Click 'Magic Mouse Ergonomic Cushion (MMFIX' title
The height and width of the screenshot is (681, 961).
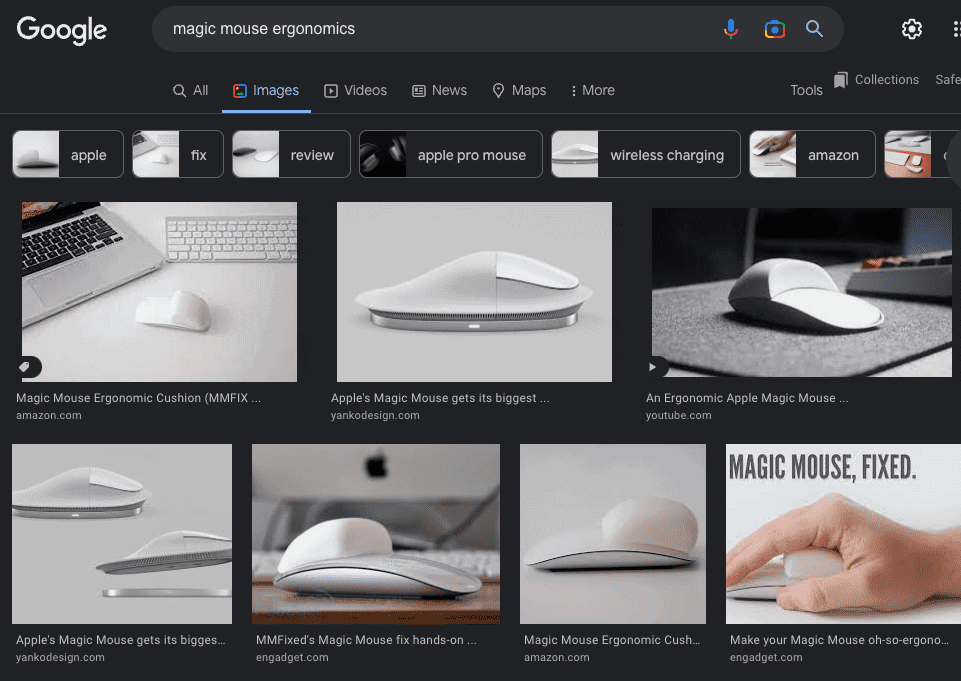pos(139,398)
